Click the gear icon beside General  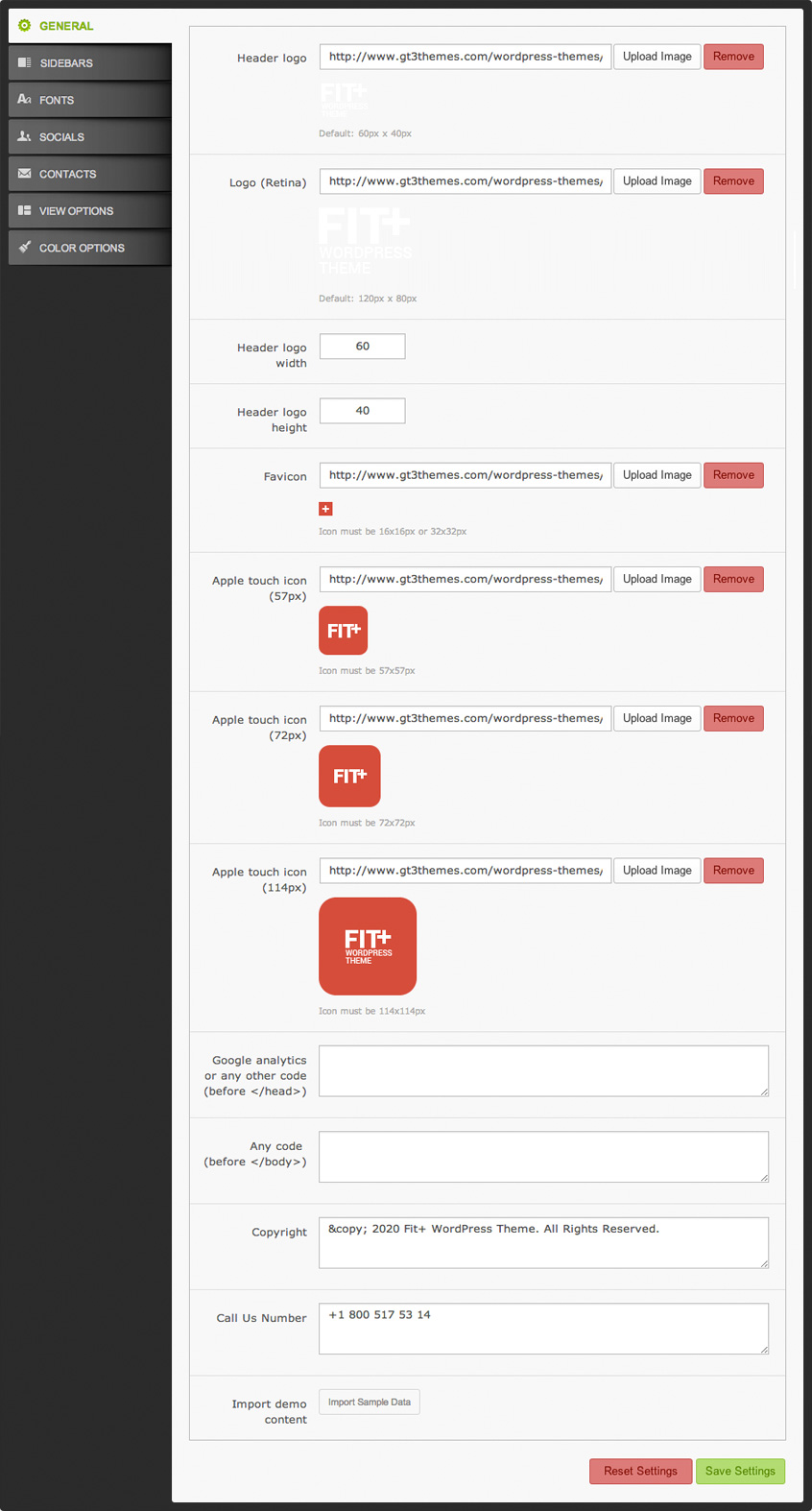pyautogui.click(x=25, y=26)
